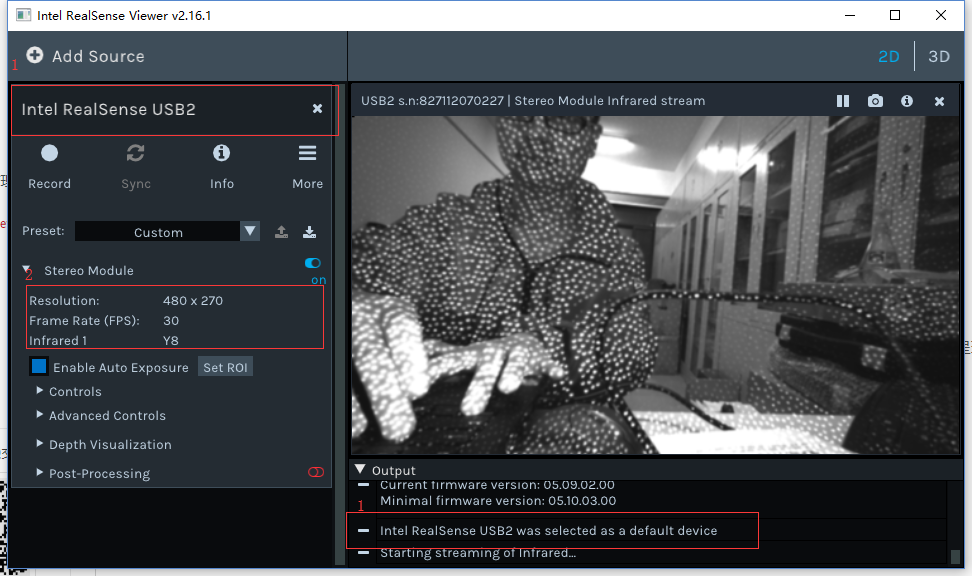Viewport: 972px width, 576px height.
Task: Enable the Post-Processing toggle
Action: click(316, 472)
